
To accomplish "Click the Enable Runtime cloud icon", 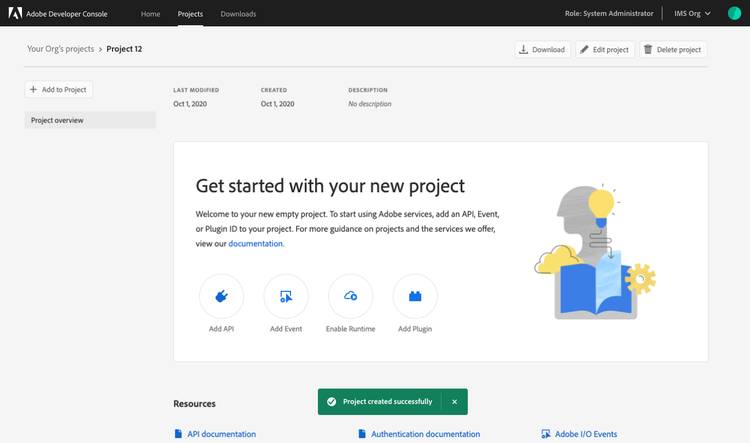I will pos(350,296).
